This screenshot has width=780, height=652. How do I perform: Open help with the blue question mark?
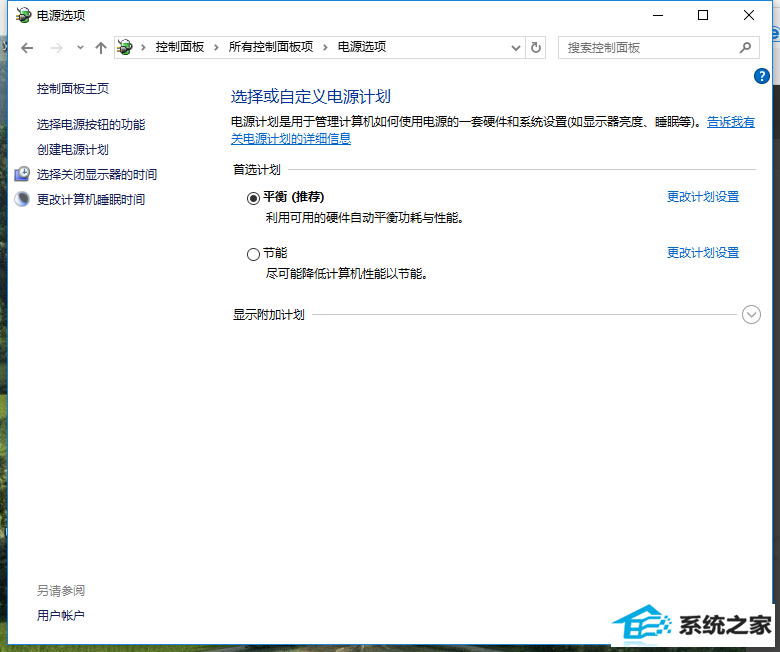762,76
